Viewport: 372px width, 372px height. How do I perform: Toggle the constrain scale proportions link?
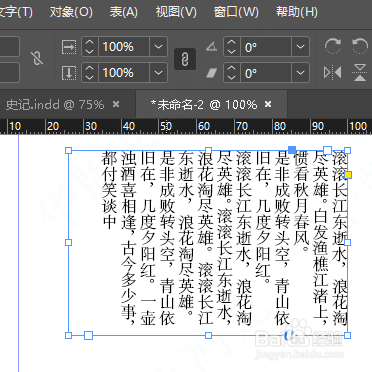click(185, 59)
